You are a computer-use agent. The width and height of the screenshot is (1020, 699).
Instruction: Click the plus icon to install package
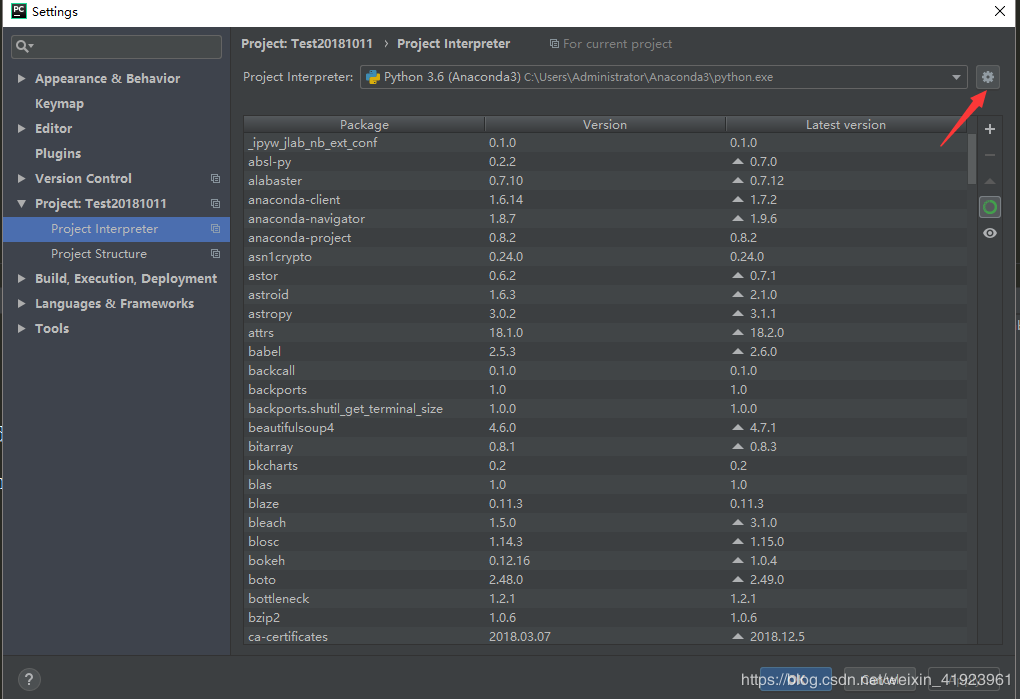point(989,129)
